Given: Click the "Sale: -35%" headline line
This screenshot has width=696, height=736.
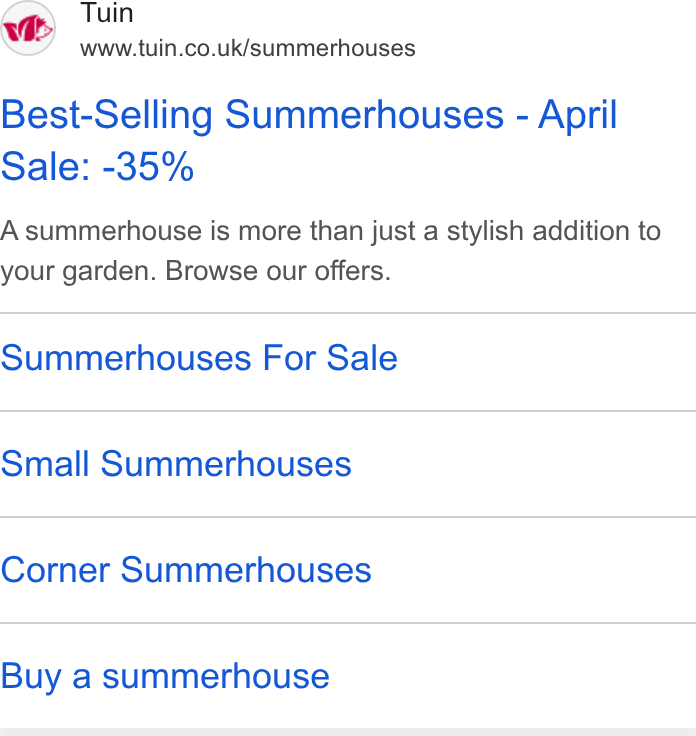Looking at the screenshot, I should click(97, 167).
